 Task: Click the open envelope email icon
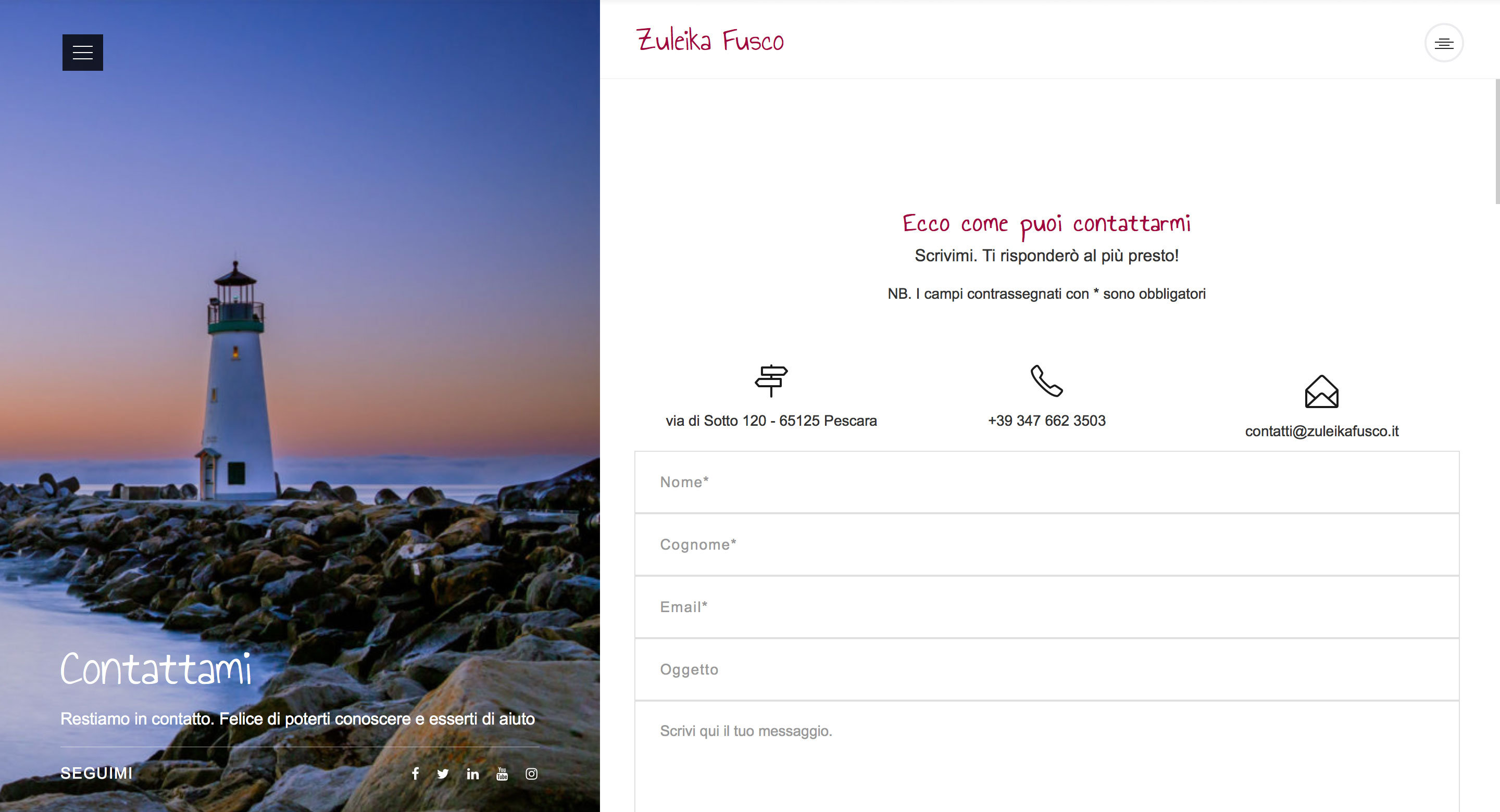tap(1322, 391)
